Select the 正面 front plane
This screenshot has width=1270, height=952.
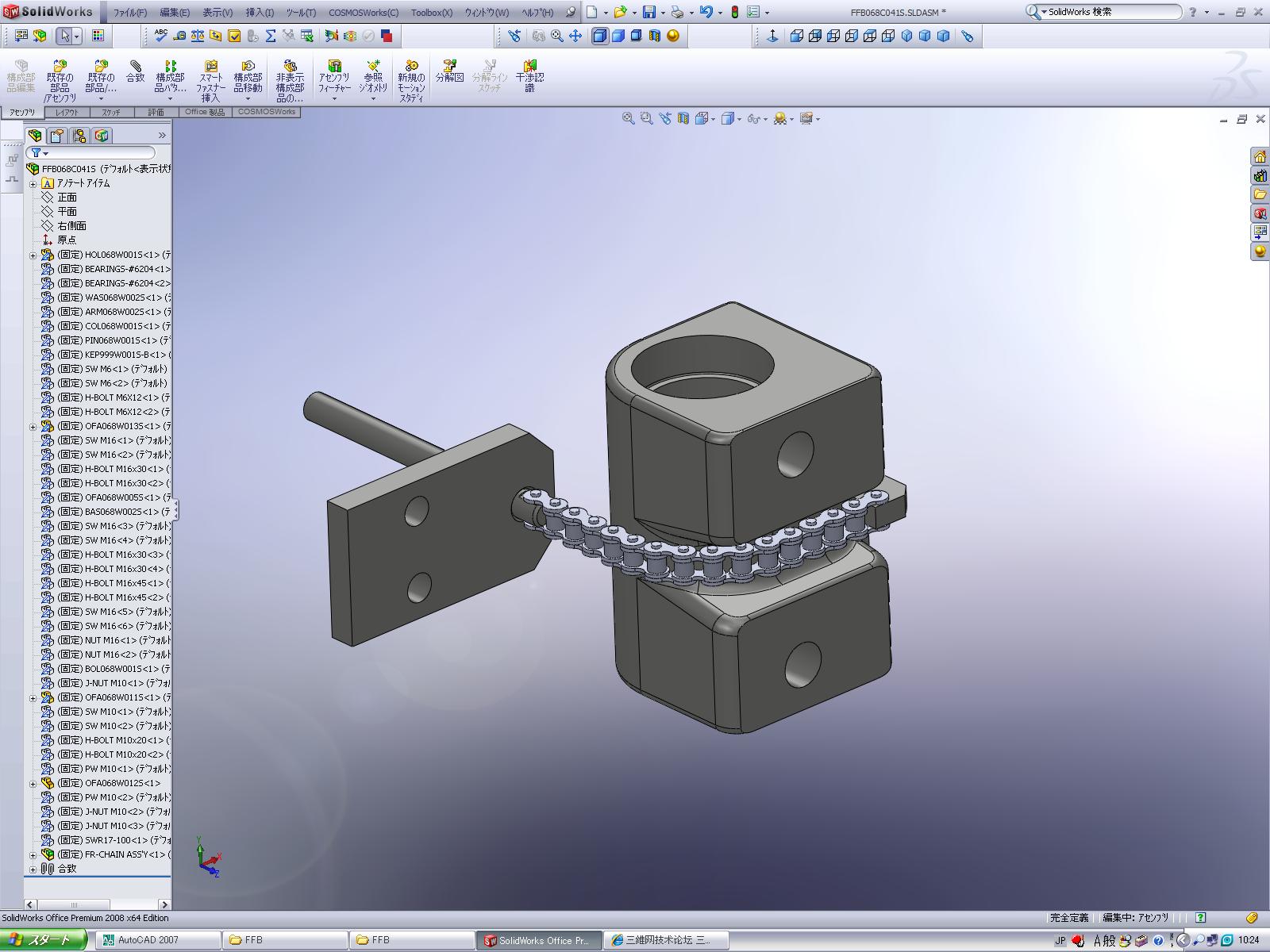[x=67, y=198]
